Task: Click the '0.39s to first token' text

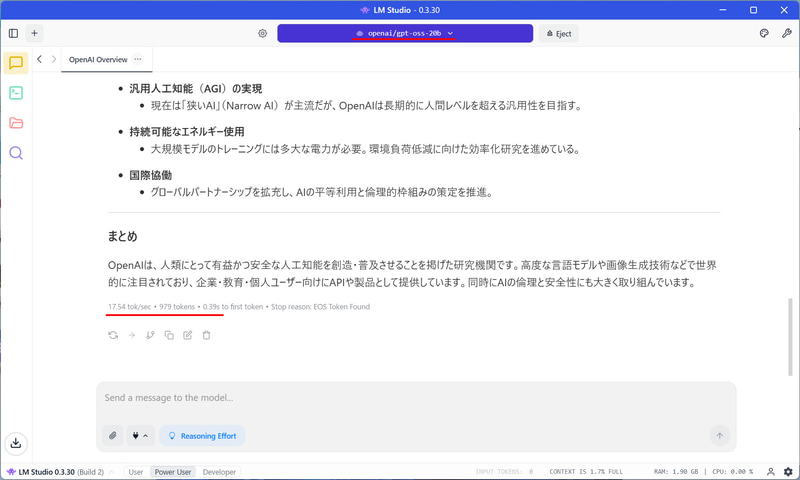Action: 233,307
